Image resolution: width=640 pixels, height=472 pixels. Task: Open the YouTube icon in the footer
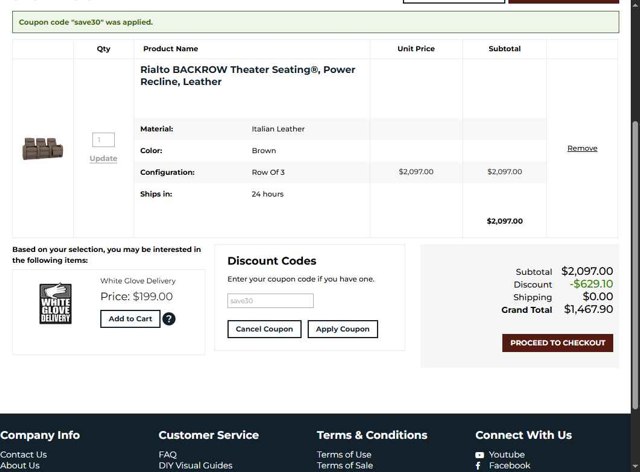click(x=480, y=455)
